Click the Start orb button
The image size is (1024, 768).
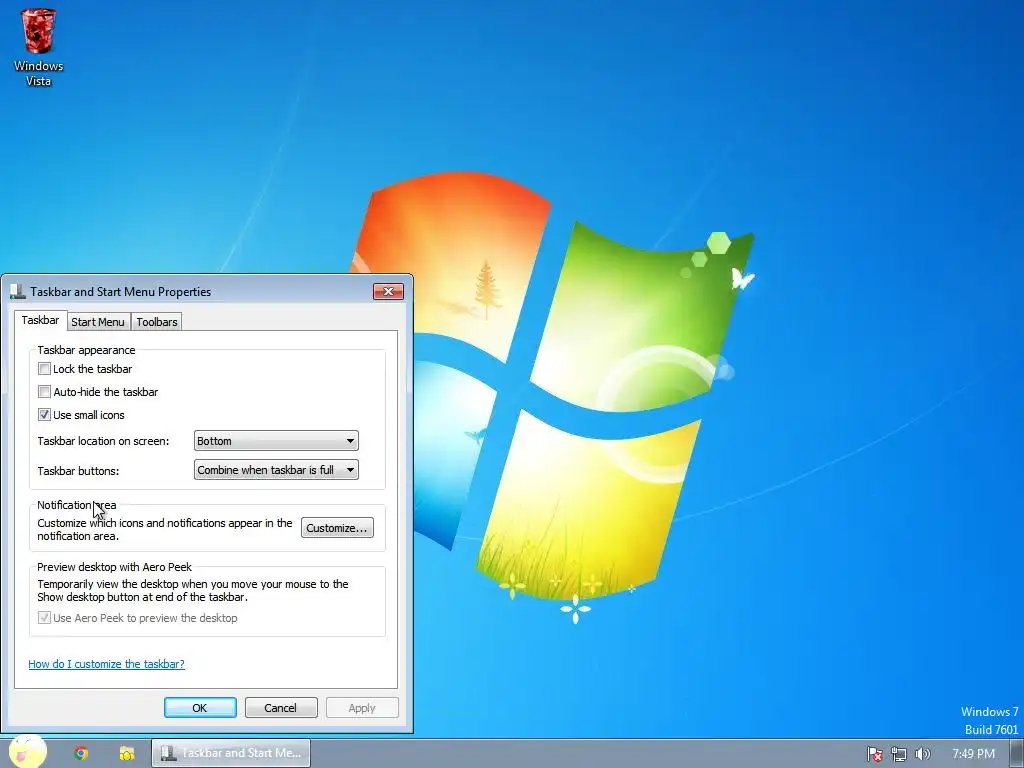27,752
